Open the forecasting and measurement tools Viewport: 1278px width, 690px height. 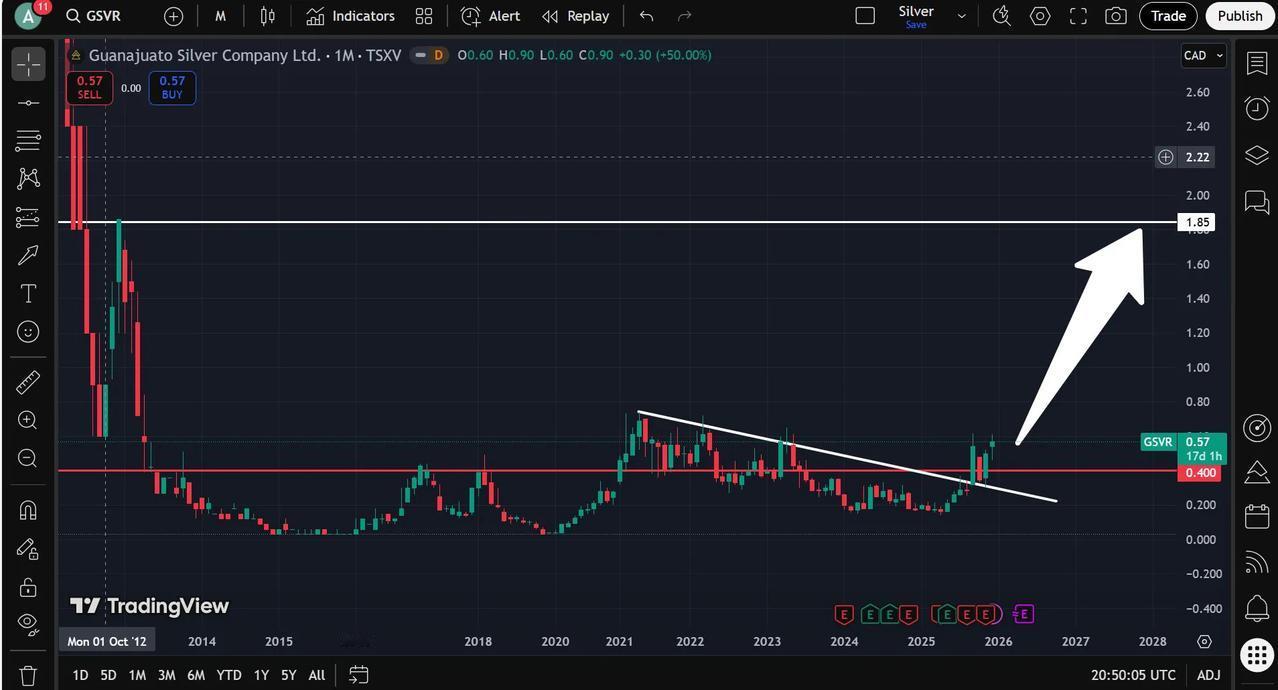point(28,217)
